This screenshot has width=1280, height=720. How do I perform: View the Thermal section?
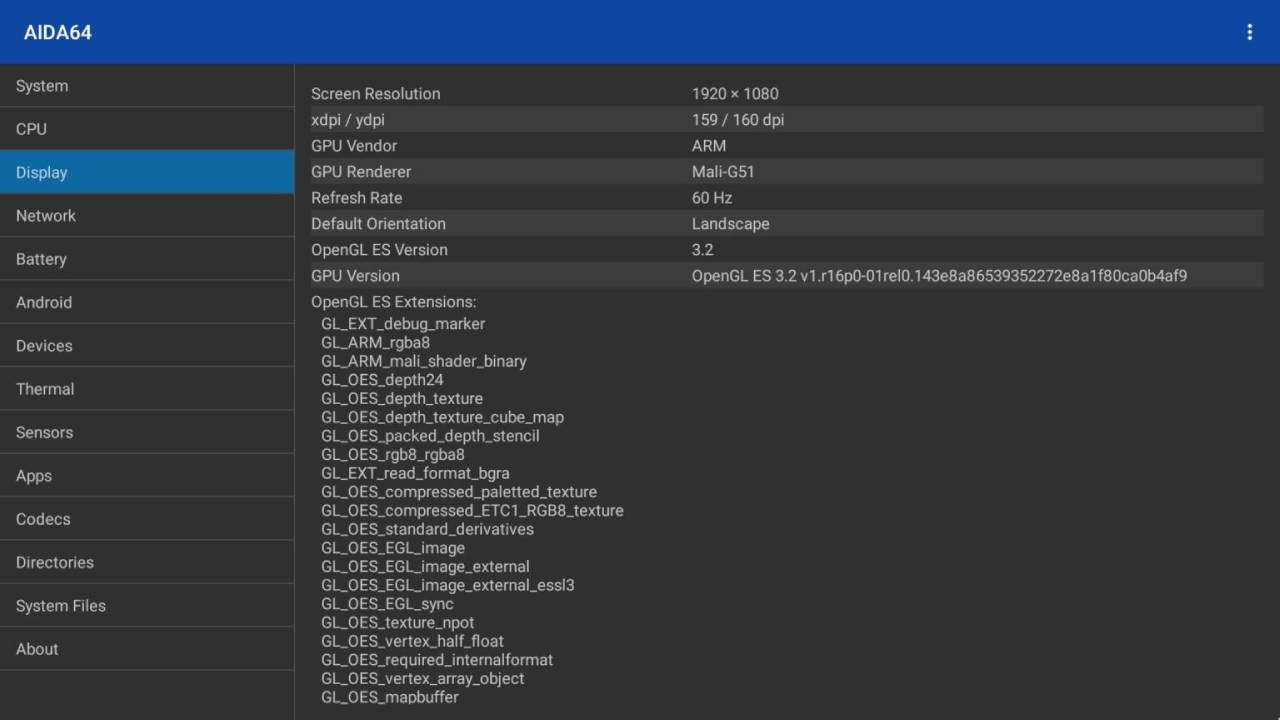pos(147,389)
